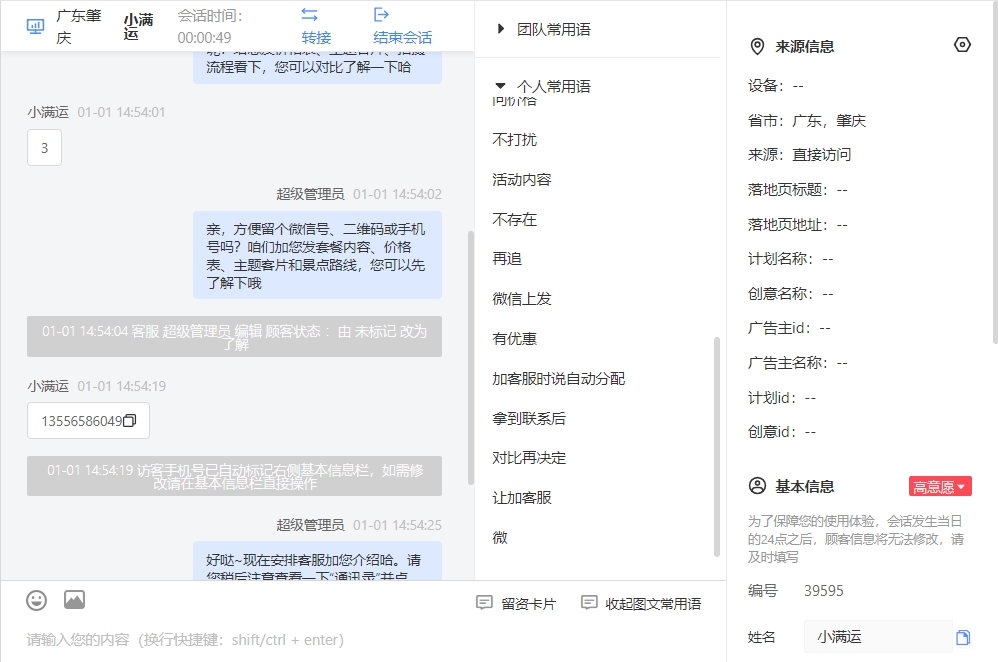998x662 pixels.
Task: Select the phrase 加客服时说自动分配
Action: pyautogui.click(x=558, y=379)
